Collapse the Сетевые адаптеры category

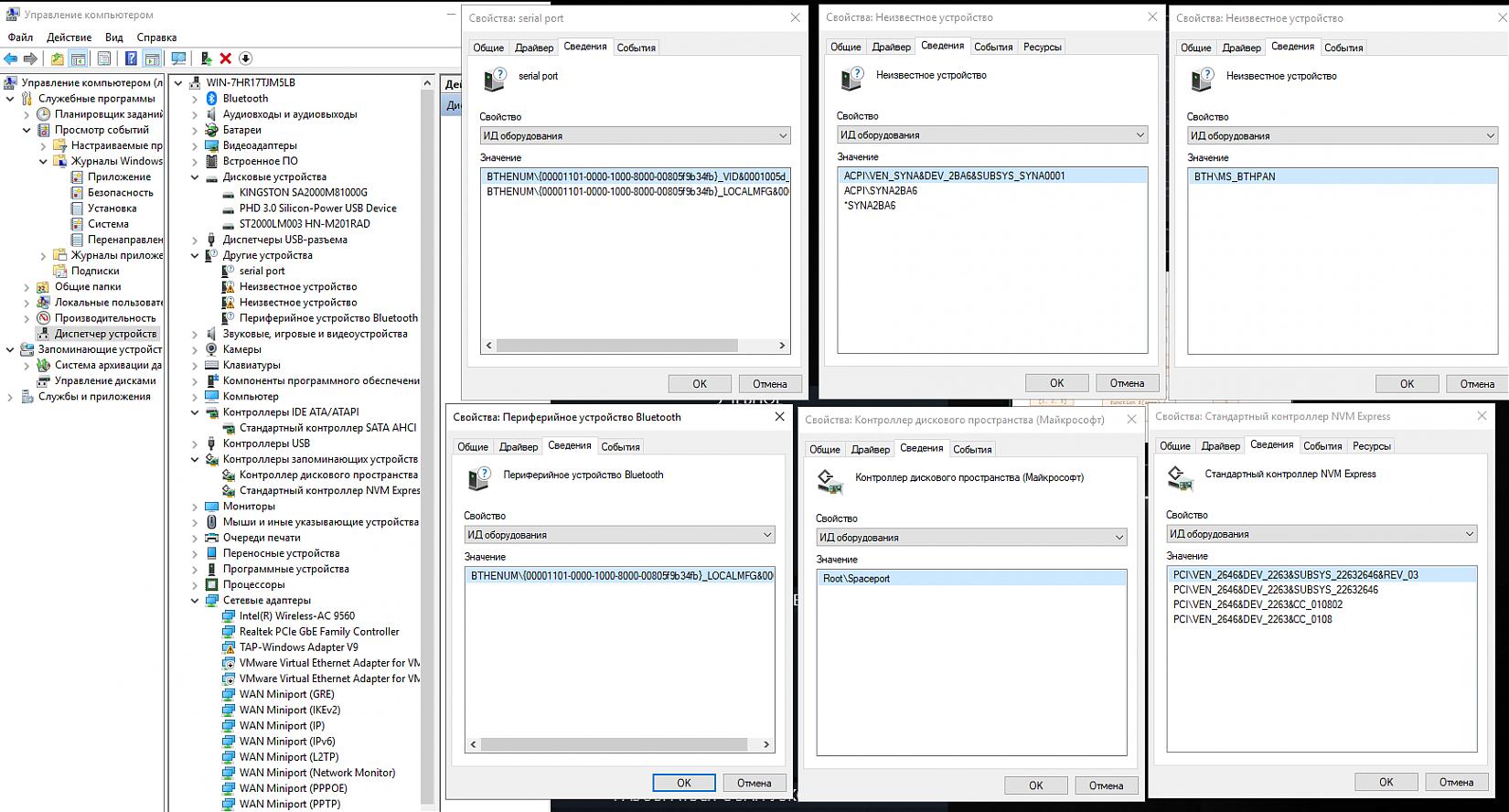(x=195, y=601)
